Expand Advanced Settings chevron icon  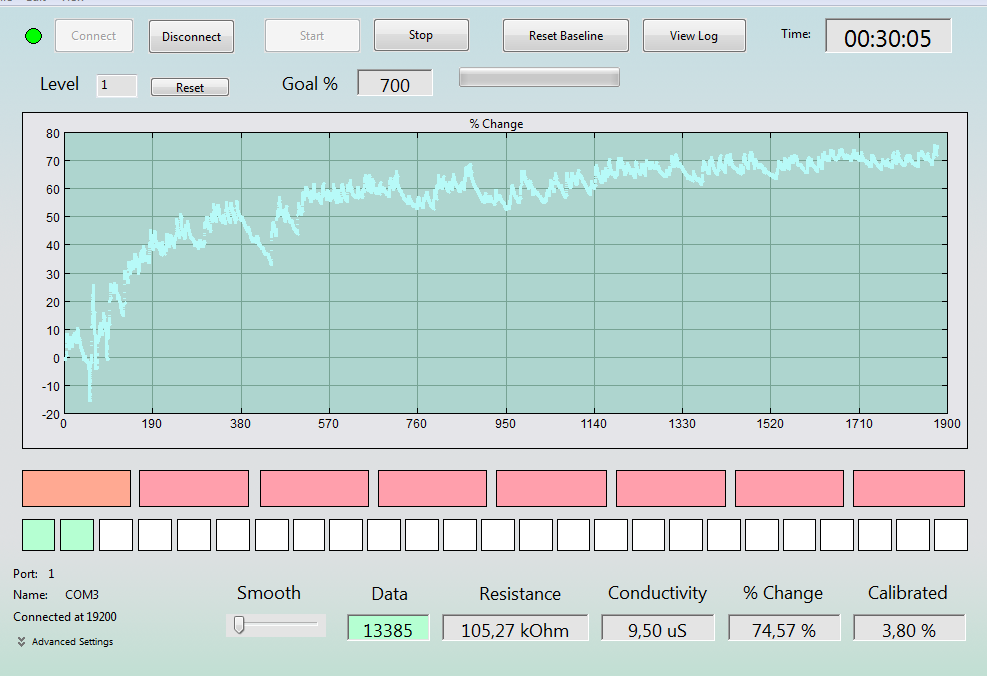[21, 641]
